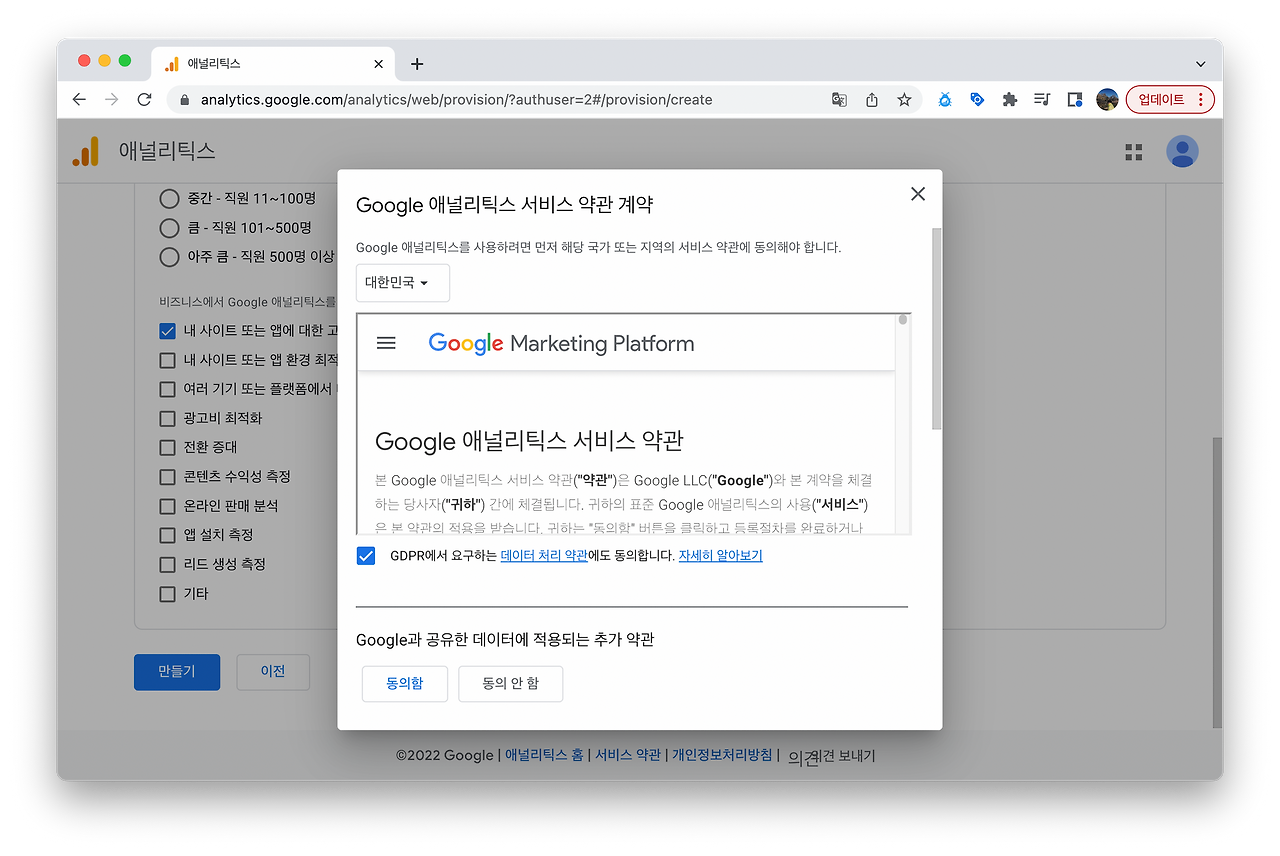Screen dimensions: 1280x856
Task: Open the Google Marketing Platform hamburger menu
Action: 386,343
